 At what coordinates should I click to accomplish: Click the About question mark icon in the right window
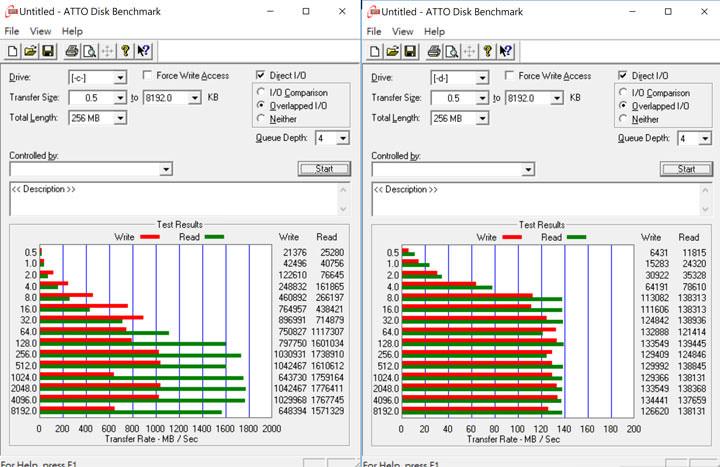point(488,50)
